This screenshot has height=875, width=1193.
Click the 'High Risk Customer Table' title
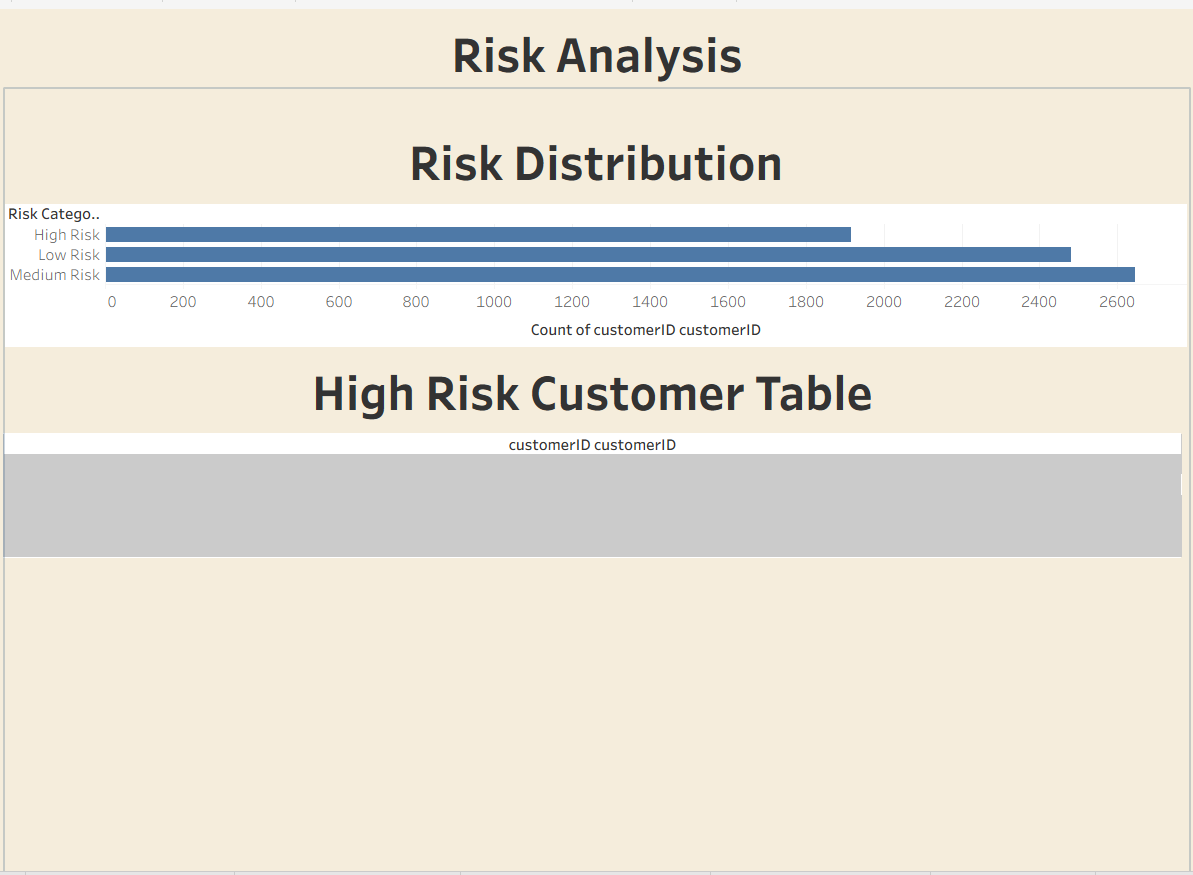pyautogui.click(x=592, y=394)
